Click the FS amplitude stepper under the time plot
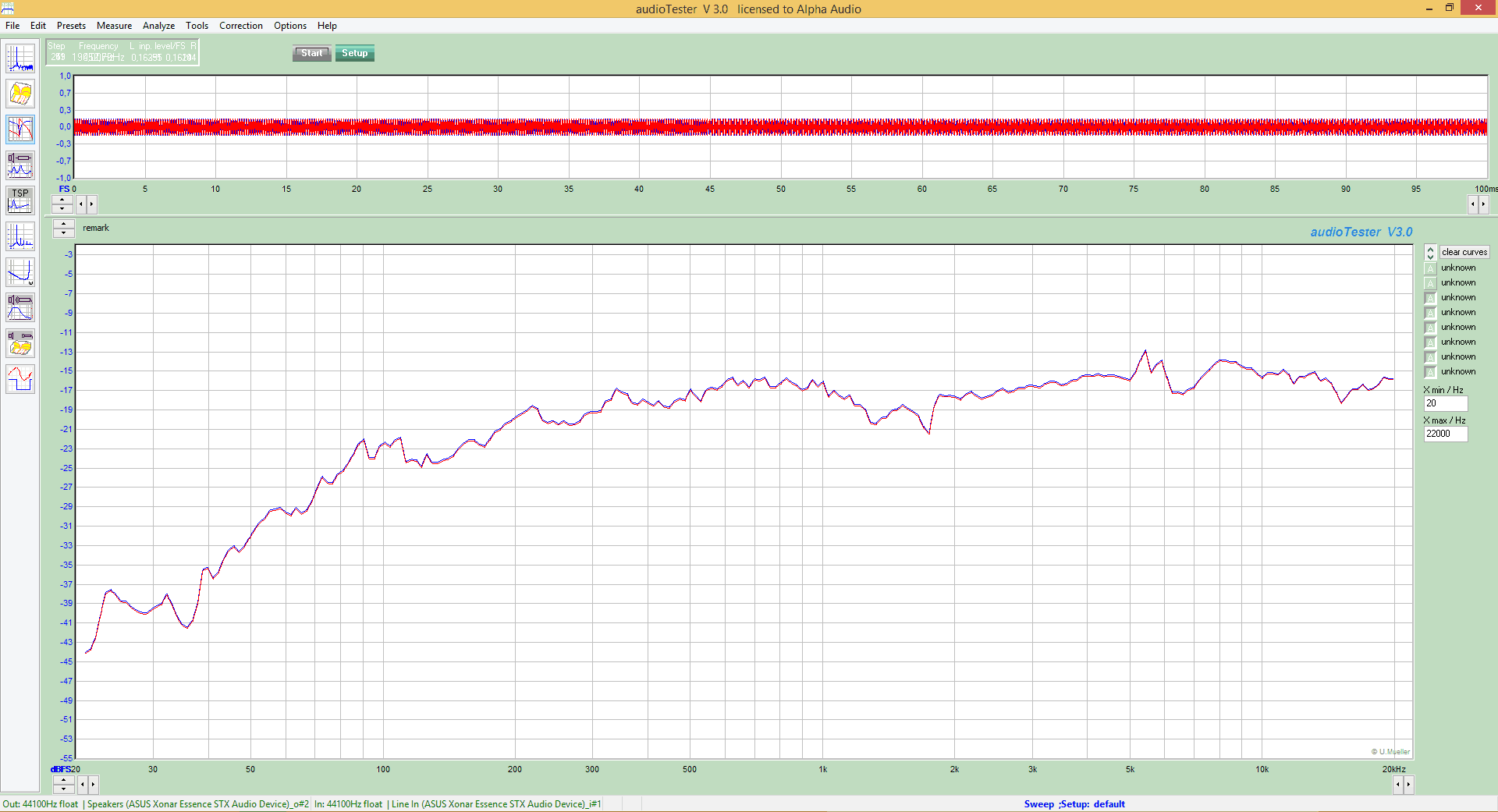The width and height of the screenshot is (1498, 812). point(62,204)
